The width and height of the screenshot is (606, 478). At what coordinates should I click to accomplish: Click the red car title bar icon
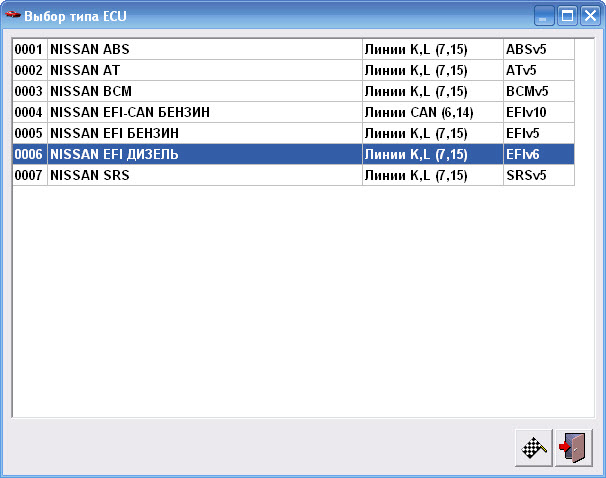pyautogui.click(x=12, y=15)
